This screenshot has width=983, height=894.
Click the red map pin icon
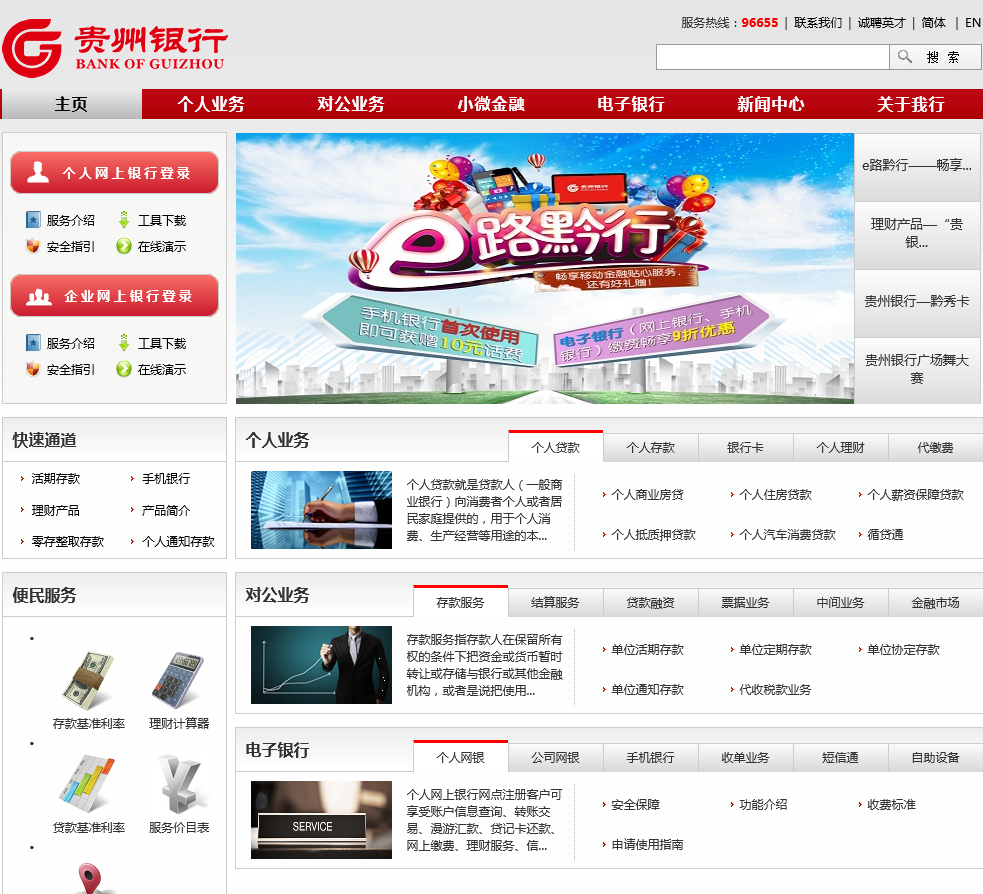click(x=90, y=878)
